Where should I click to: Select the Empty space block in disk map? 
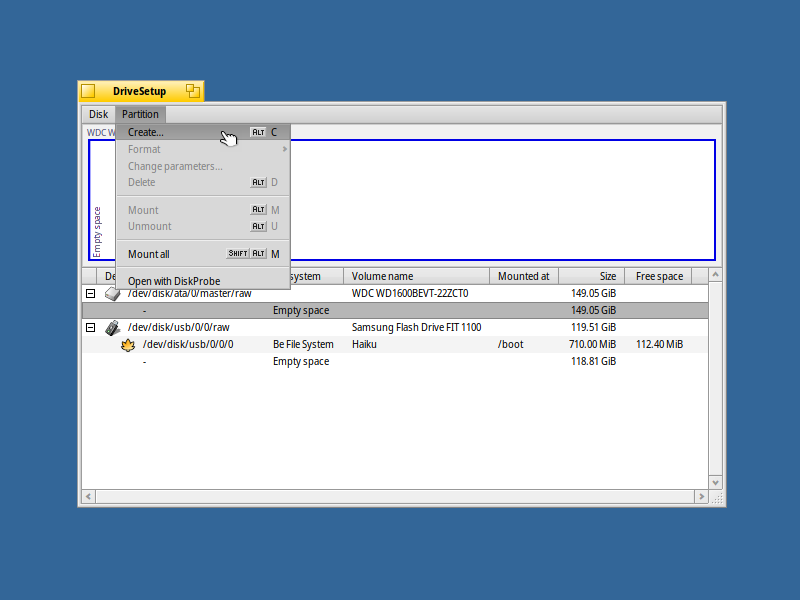click(402, 200)
